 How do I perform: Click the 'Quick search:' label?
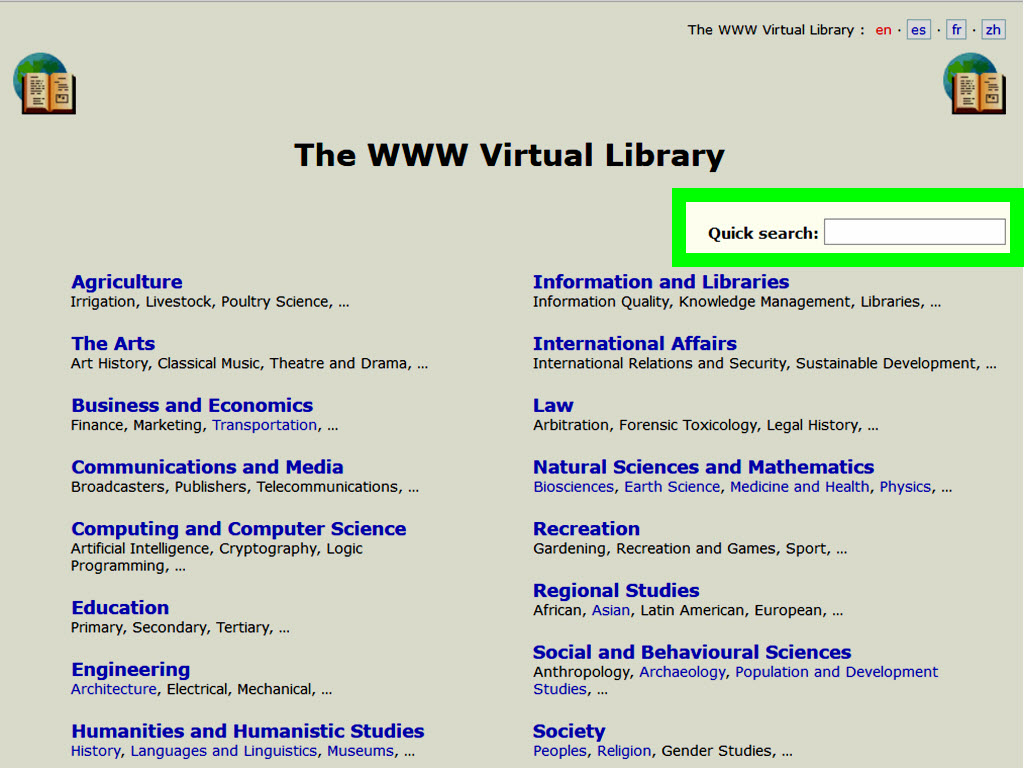(x=763, y=233)
